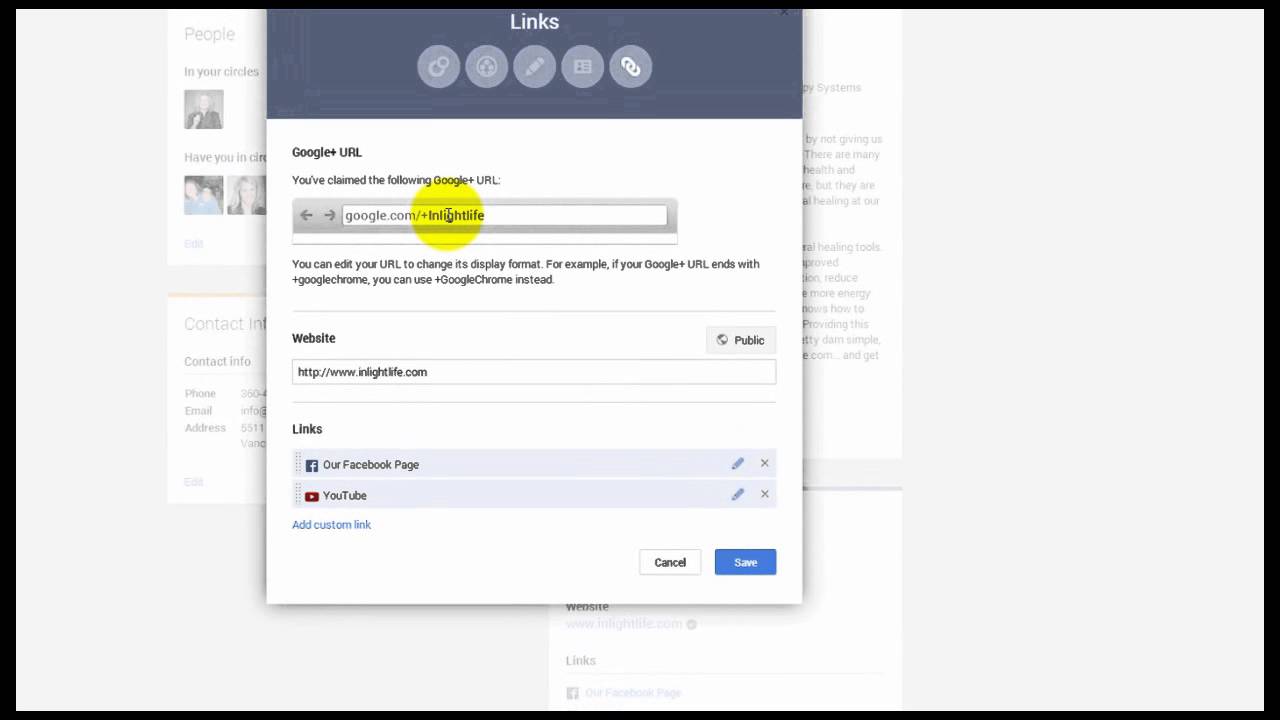1280x720 pixels.
Task: Click the YouTube icon in Links list
Action: pyautogui.click(x=312, y=496)
